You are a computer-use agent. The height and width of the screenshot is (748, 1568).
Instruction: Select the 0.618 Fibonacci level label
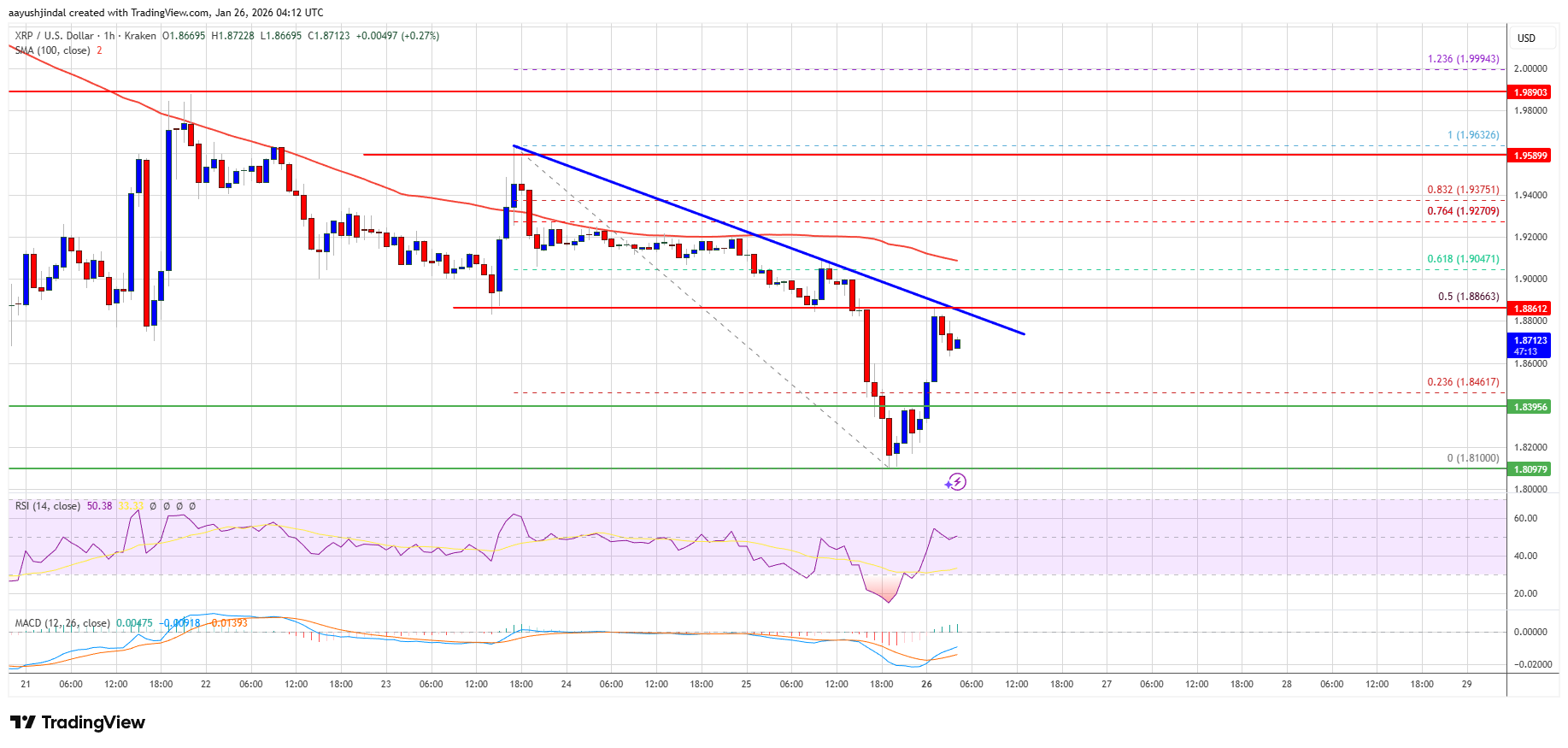click(x=1463, y=259)
